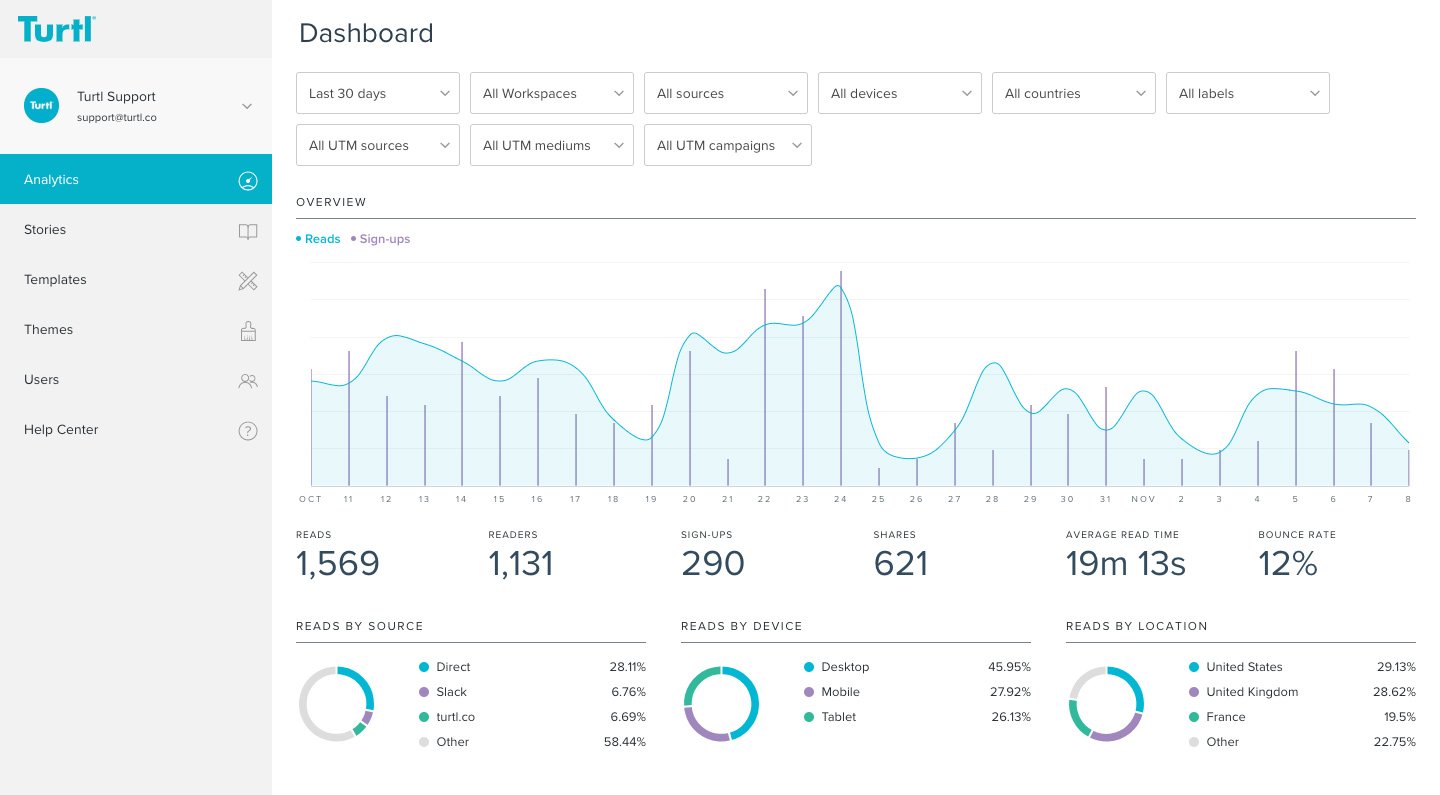Select Users in the sidebar
The width and height of the screenshot is (1440, 795).
136,379
